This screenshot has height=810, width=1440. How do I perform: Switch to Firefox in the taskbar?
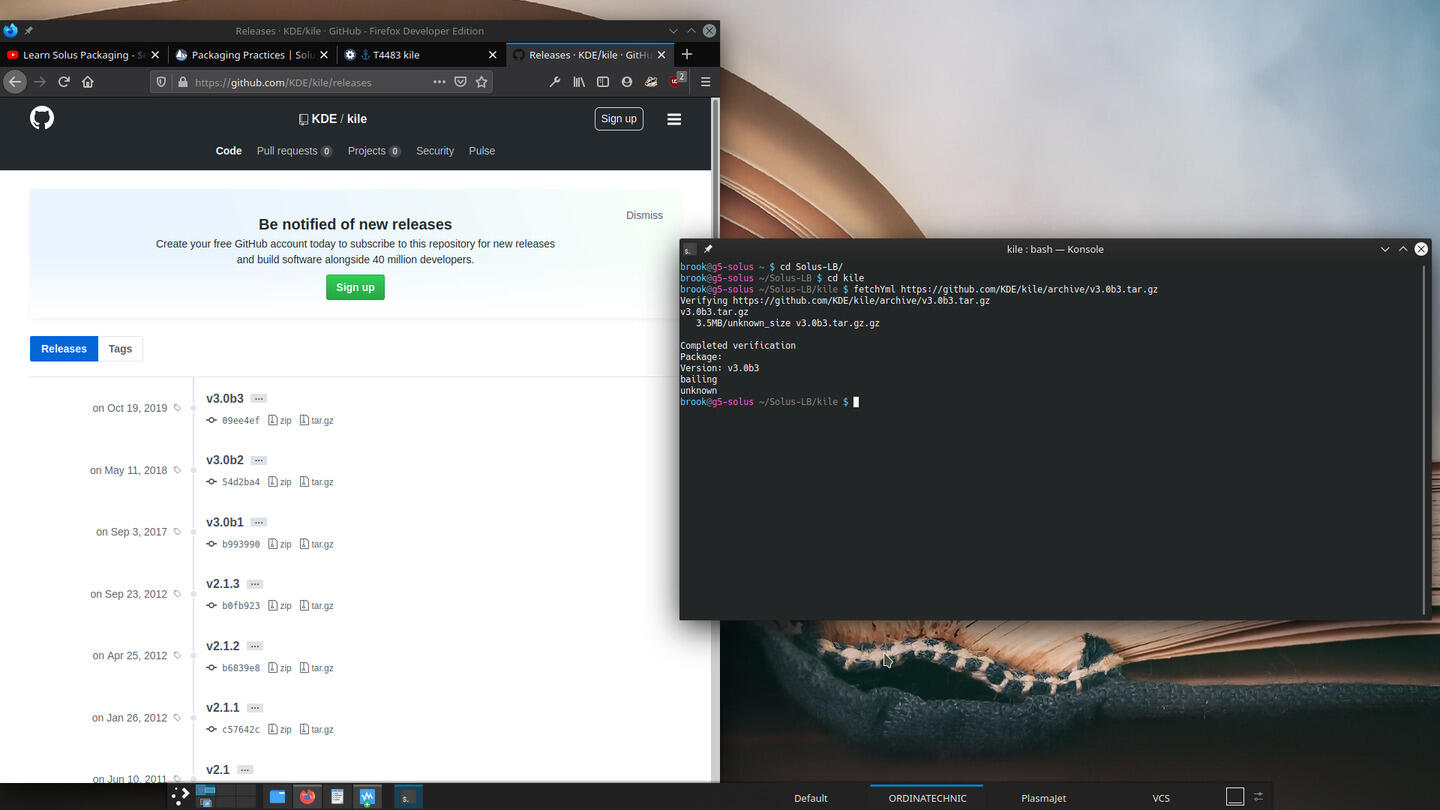click(x=307, y=797)
